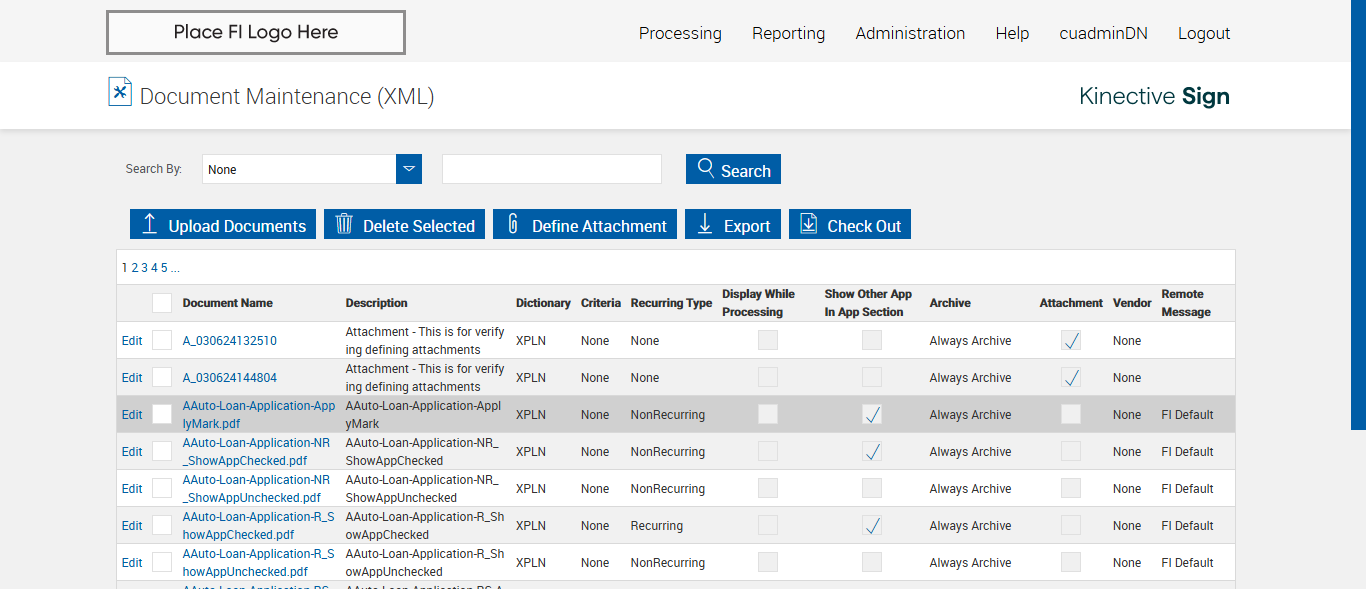Click the Document Maintenance page icon
Viewport: 1366px width, 589px height.
pyautogui.click(x=120, y=92)
